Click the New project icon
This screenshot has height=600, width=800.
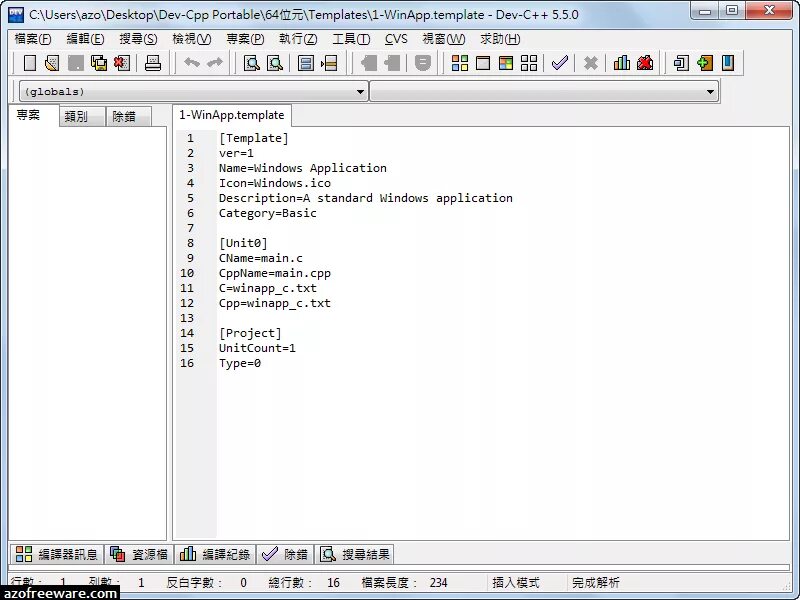(681, 63)
